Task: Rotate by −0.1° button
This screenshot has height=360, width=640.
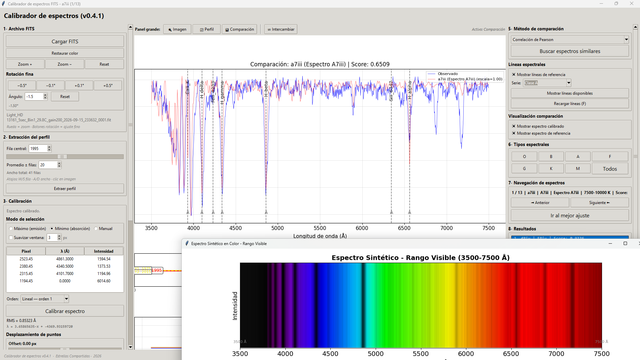Action: [50, 85]
